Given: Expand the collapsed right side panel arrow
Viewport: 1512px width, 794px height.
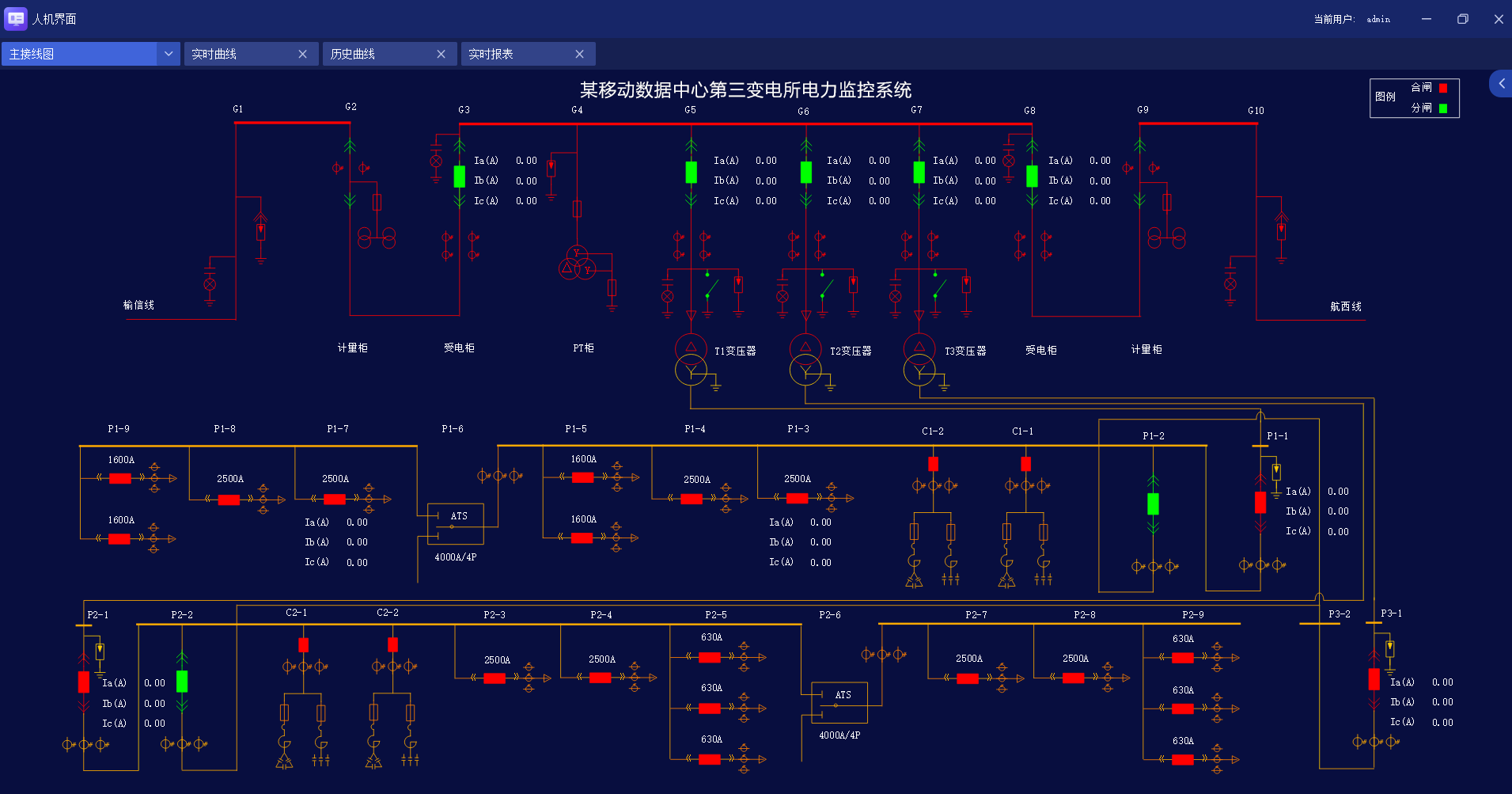Looking at the screenshot, I should coord(1501,83).
